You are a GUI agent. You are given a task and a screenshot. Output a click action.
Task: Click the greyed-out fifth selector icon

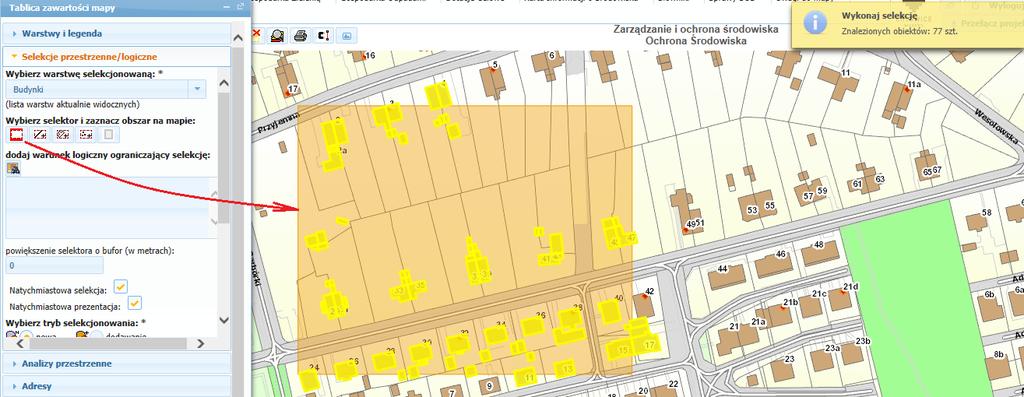pyautogui.click(x=108, y=135)
